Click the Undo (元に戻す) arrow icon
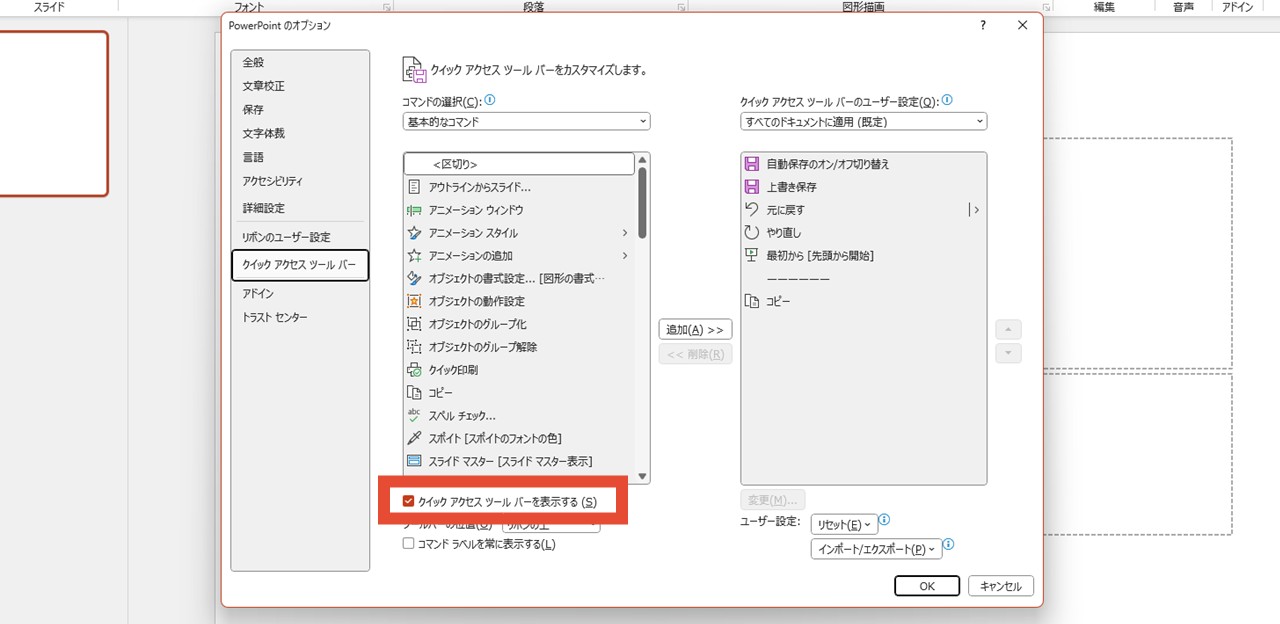This screenshot has height=624, width=1280. click(752, 210)
